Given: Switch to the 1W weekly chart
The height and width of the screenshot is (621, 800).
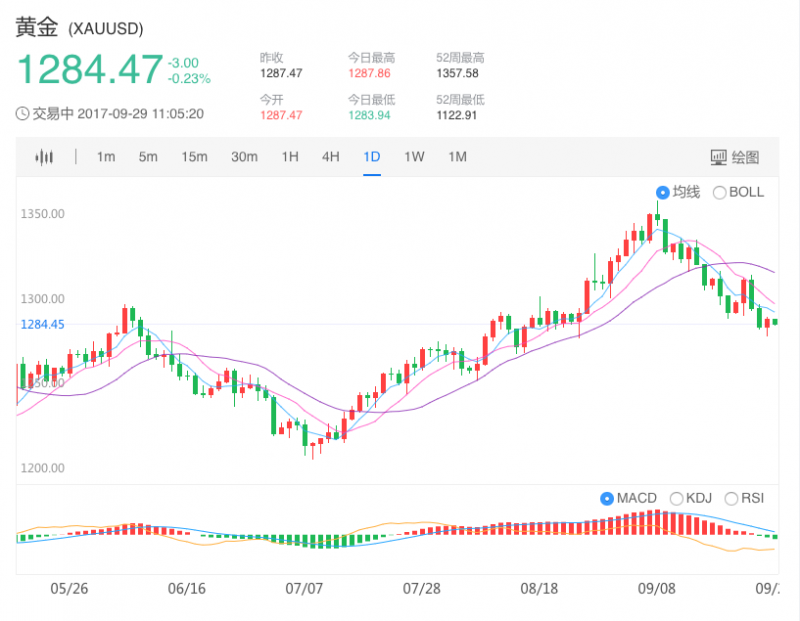Looking at the screenshot, I should [x=414, y=157].
